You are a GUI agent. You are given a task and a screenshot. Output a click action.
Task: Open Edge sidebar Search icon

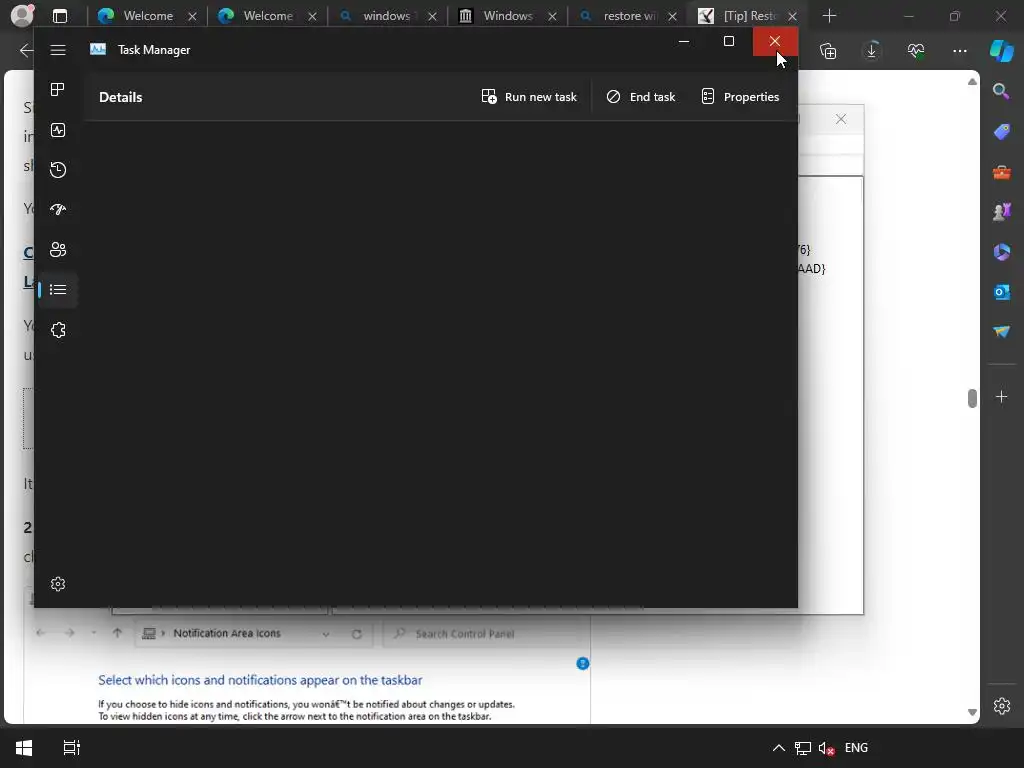(x=1001, y=91)
